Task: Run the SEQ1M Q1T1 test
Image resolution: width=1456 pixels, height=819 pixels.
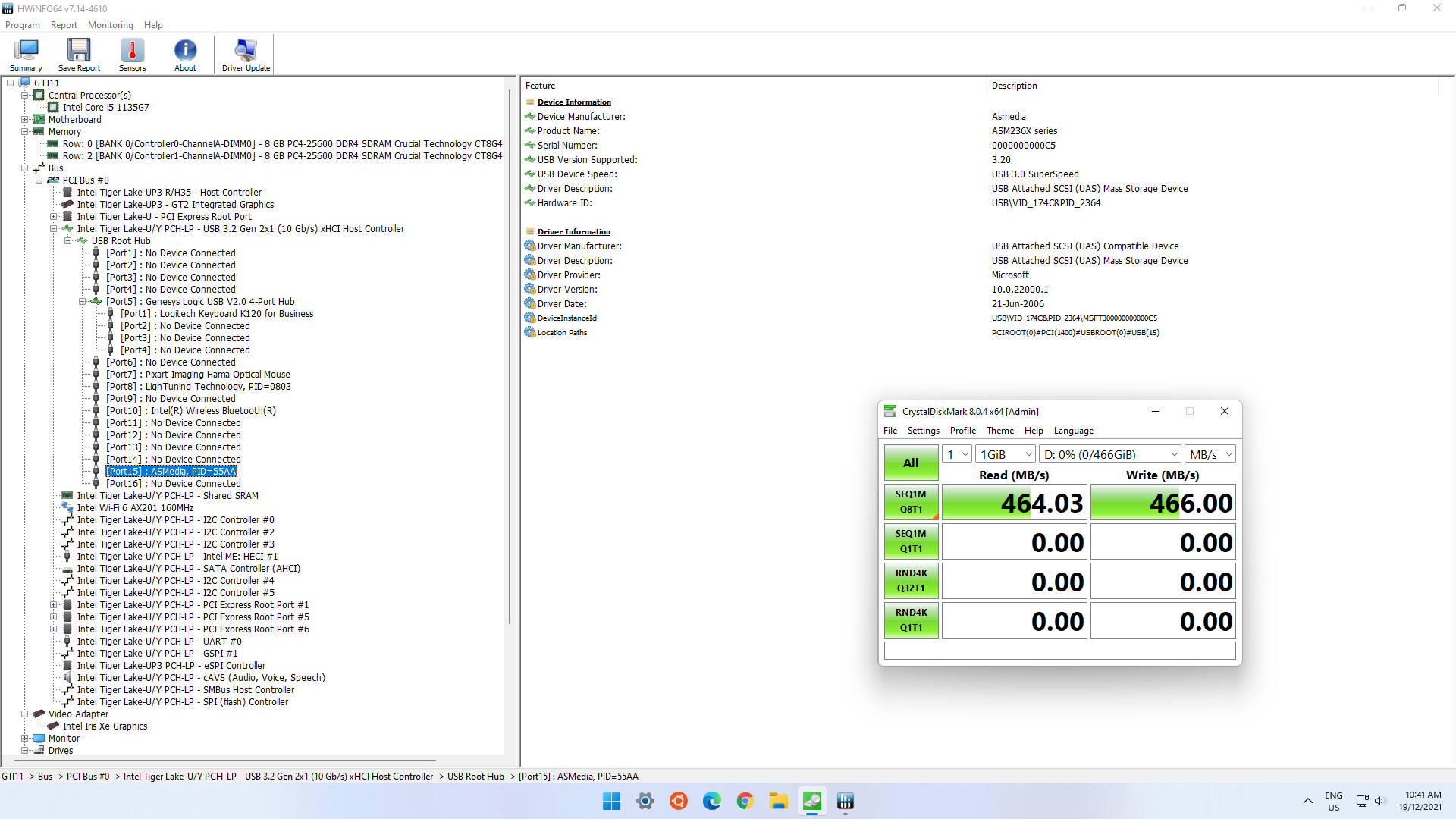Action: (911, 541)
